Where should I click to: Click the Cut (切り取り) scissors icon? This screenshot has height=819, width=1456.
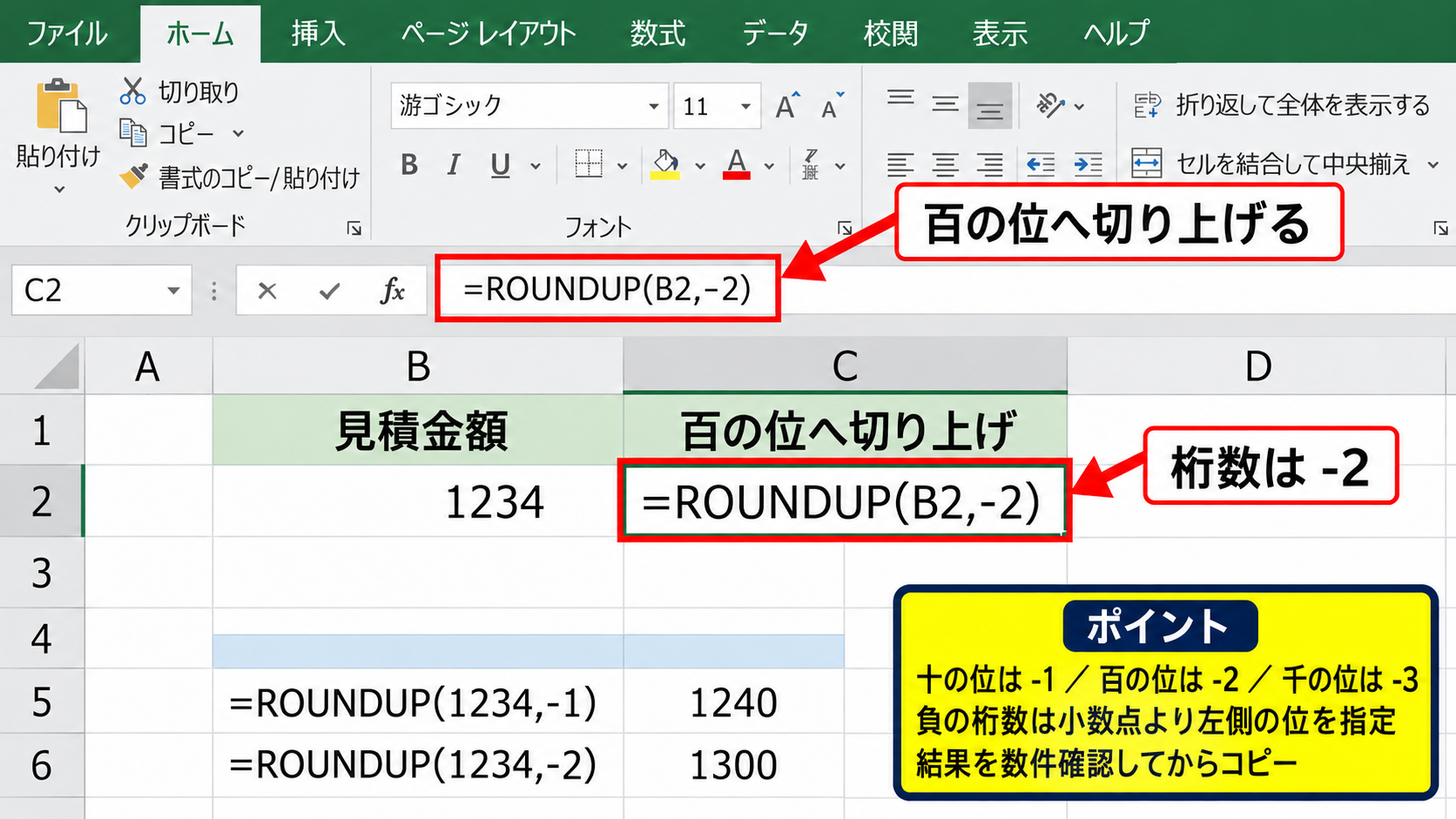point(132,91)
